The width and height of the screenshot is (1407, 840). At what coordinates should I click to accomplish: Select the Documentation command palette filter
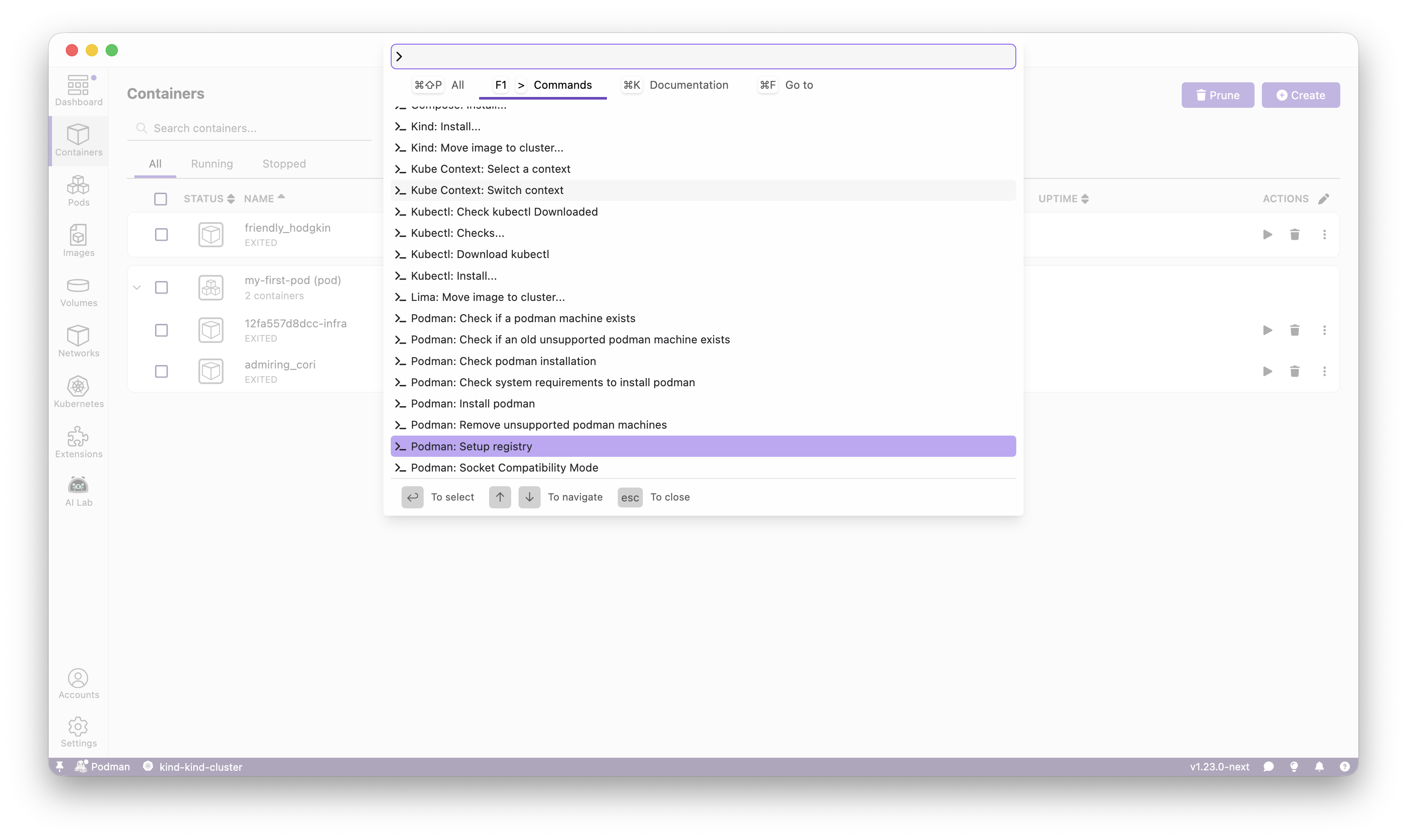(x=688, y=85)
